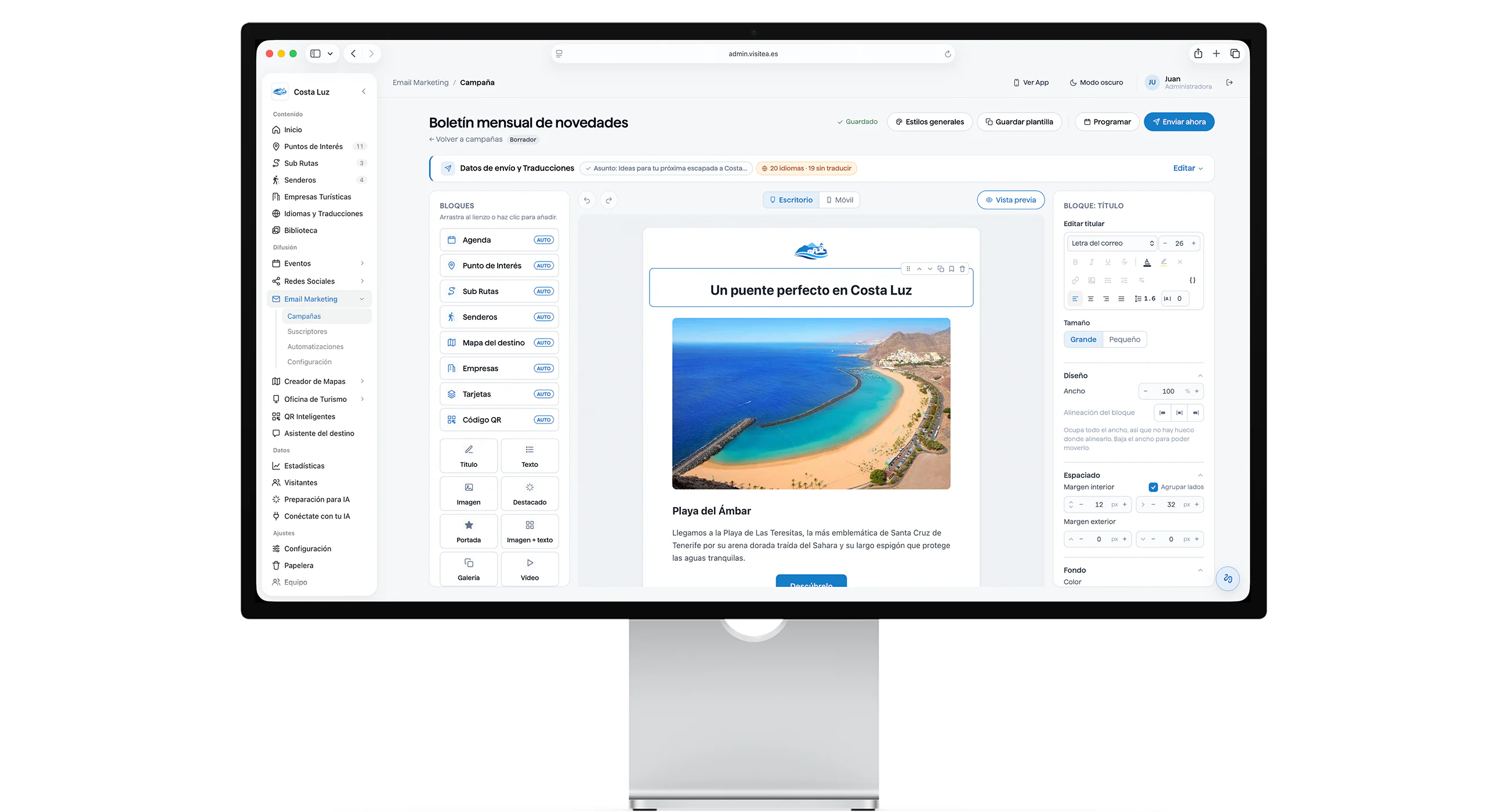The image size is (1508, 812).
Task: Select the Pequeño size option
Action: coord(1124,339)
